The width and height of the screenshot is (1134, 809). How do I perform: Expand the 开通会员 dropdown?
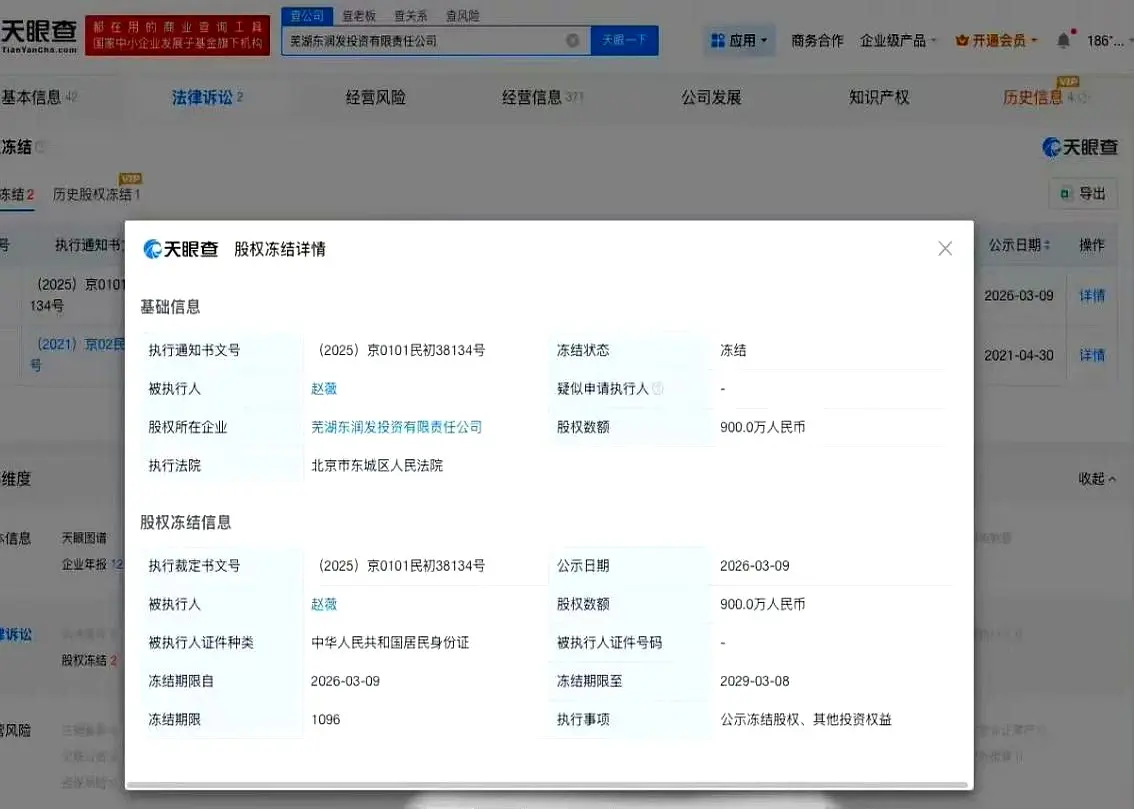pos(997,40)
